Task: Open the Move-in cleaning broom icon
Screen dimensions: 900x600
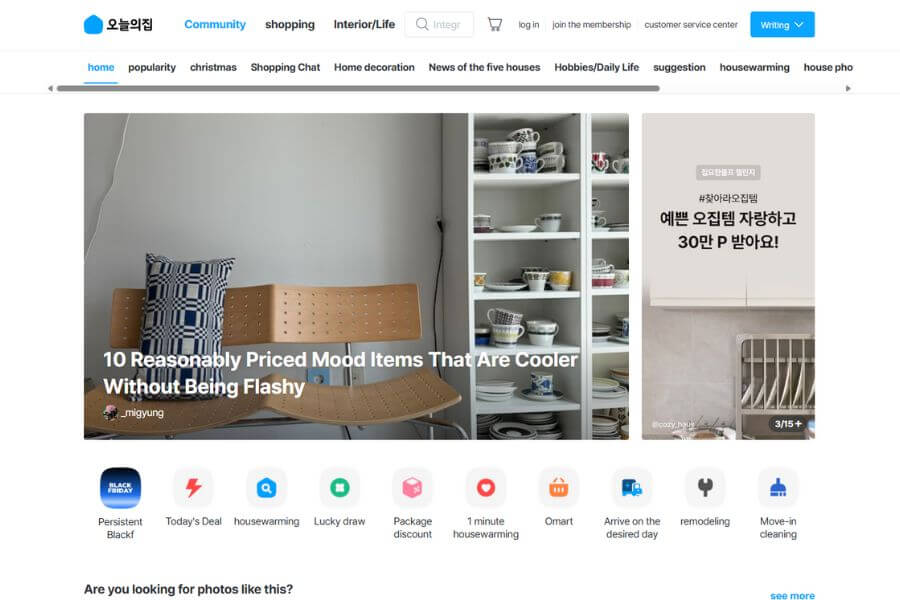Action: (x=778, y=488)
